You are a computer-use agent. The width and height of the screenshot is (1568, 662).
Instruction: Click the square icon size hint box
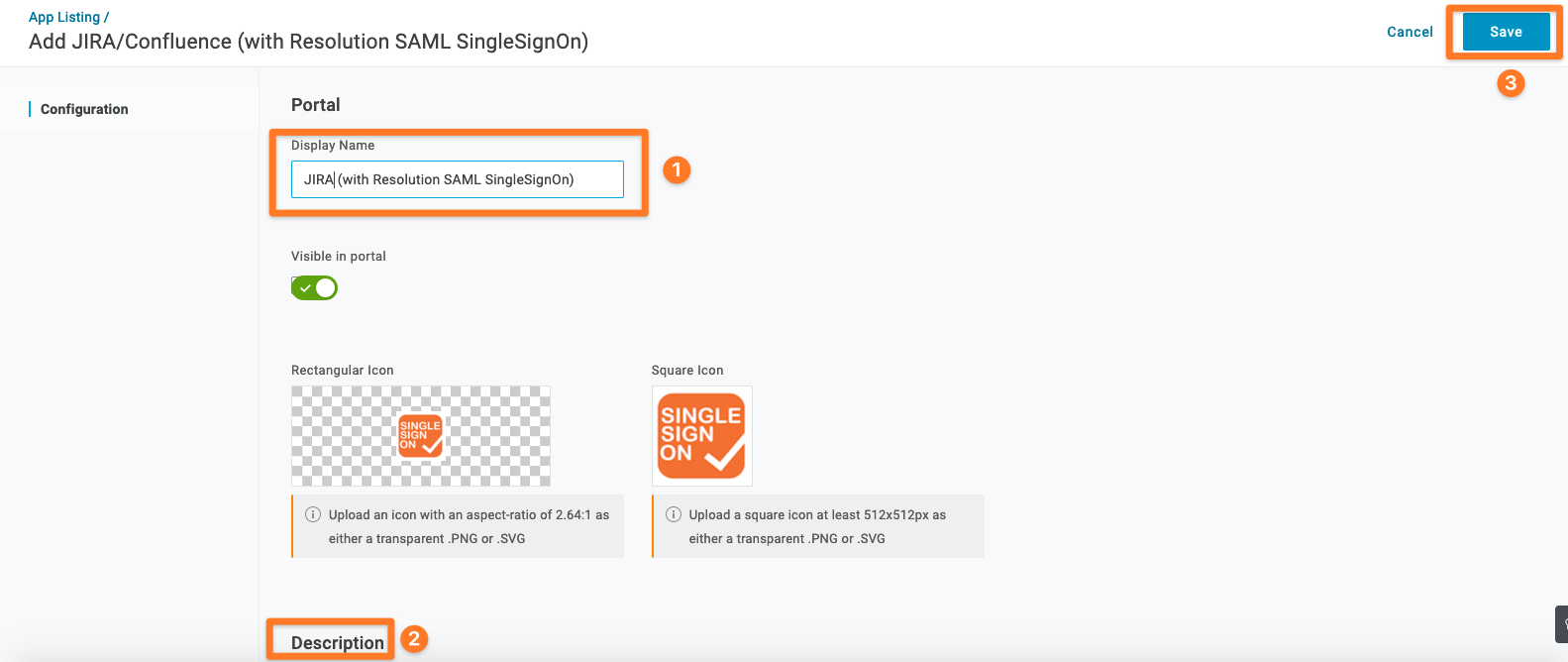(x=818, y=526)
